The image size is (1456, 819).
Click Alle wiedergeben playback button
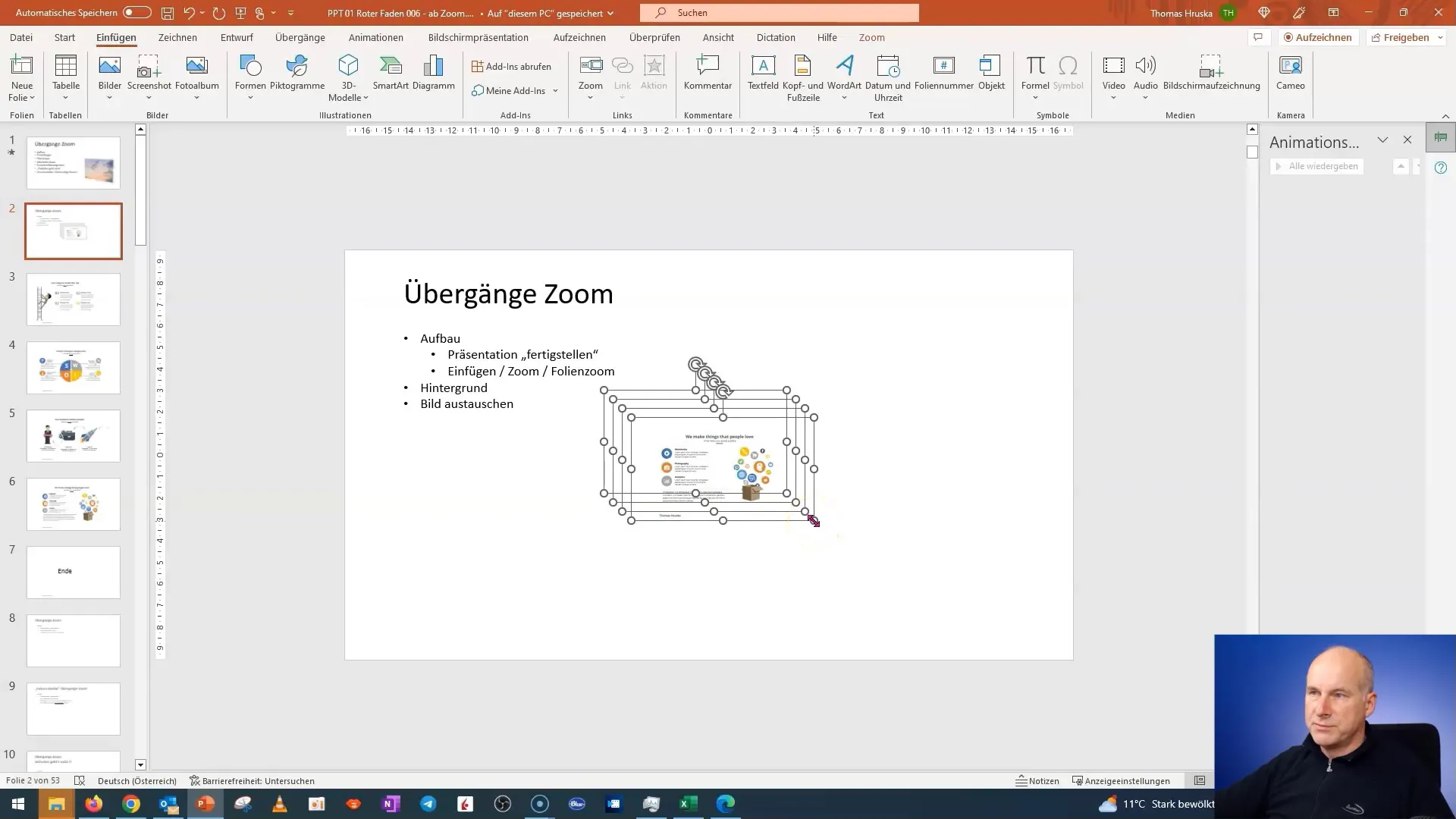coord(1321,166)
